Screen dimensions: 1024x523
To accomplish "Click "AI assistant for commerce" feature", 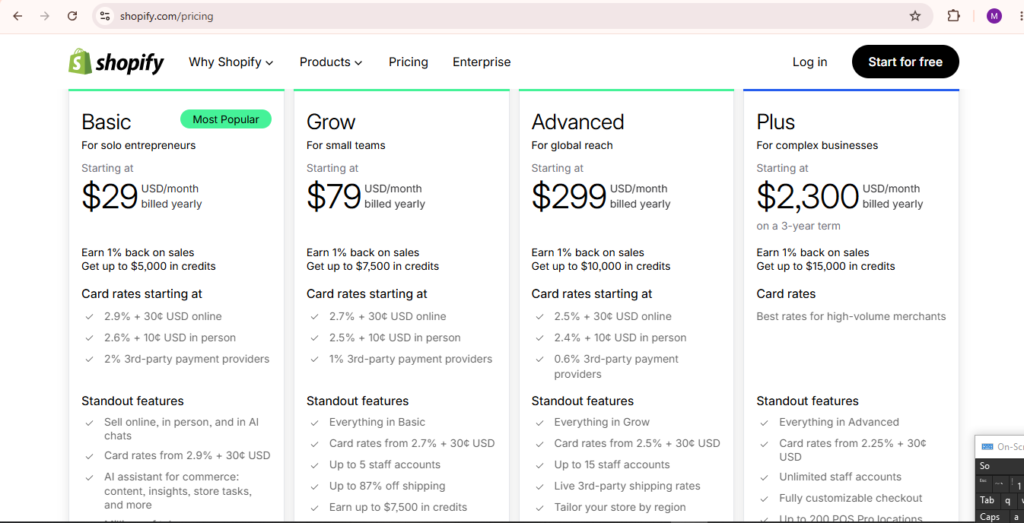I will [178, 491].
